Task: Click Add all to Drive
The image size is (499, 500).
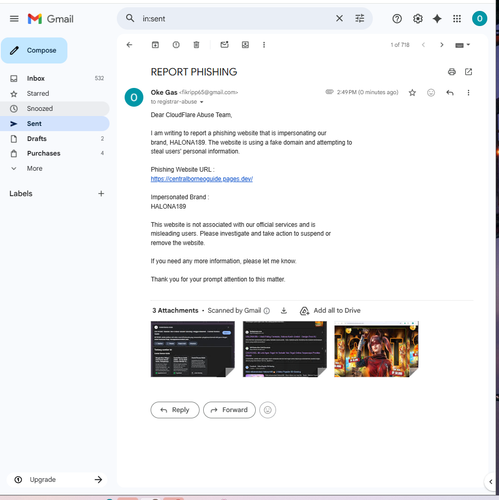Action: coord(330,311)
